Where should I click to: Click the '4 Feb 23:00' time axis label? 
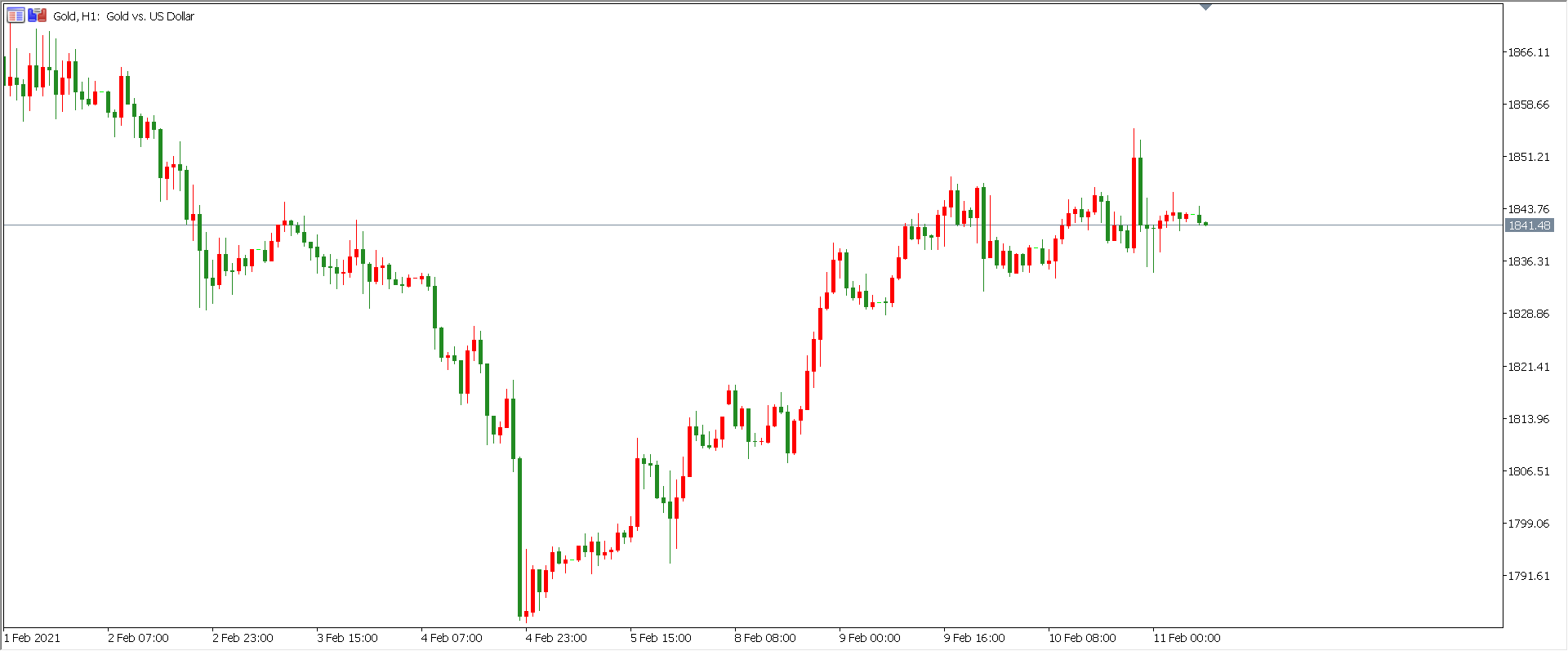point(557,638)
